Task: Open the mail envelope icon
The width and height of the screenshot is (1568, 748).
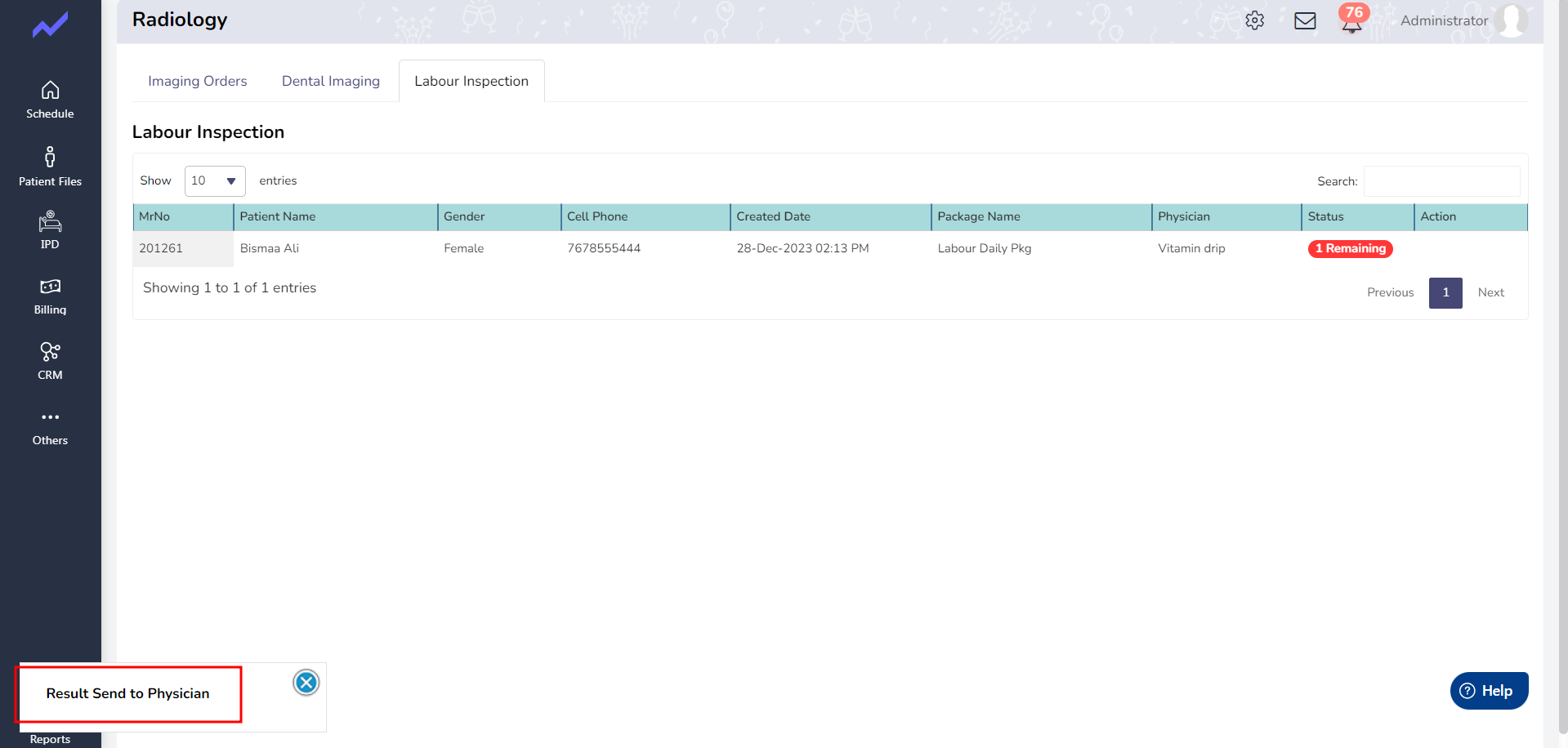Action: point(1305,20)
